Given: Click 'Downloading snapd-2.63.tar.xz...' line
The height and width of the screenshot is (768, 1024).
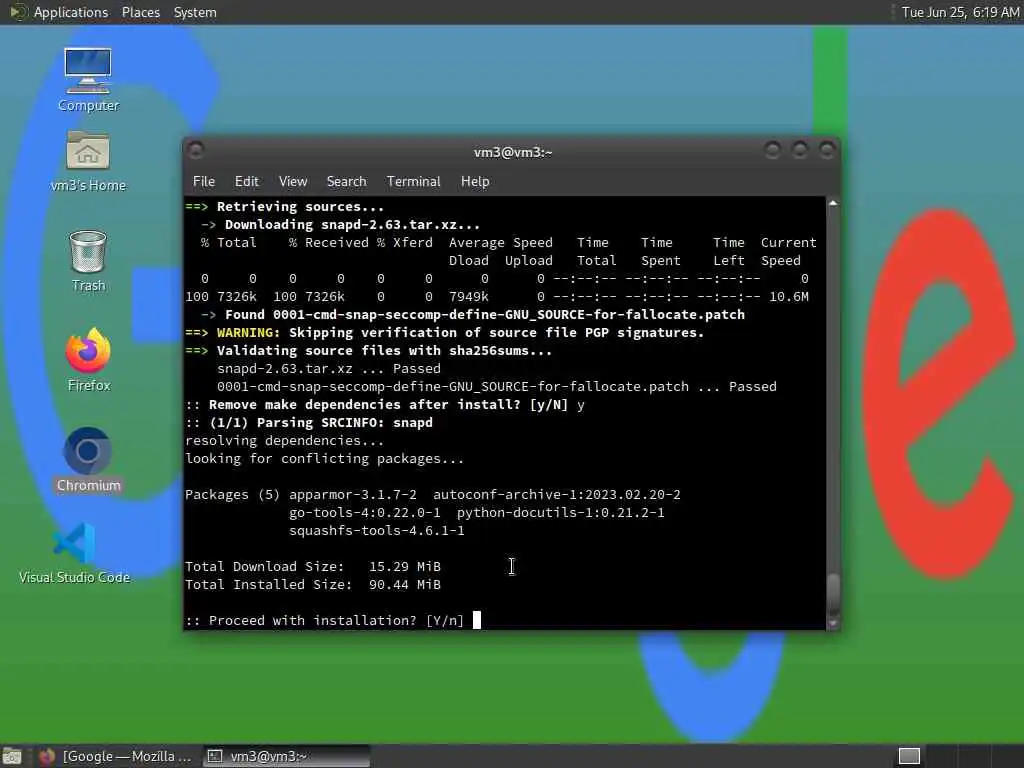Looking at the screenshot, I should point(353,225).
